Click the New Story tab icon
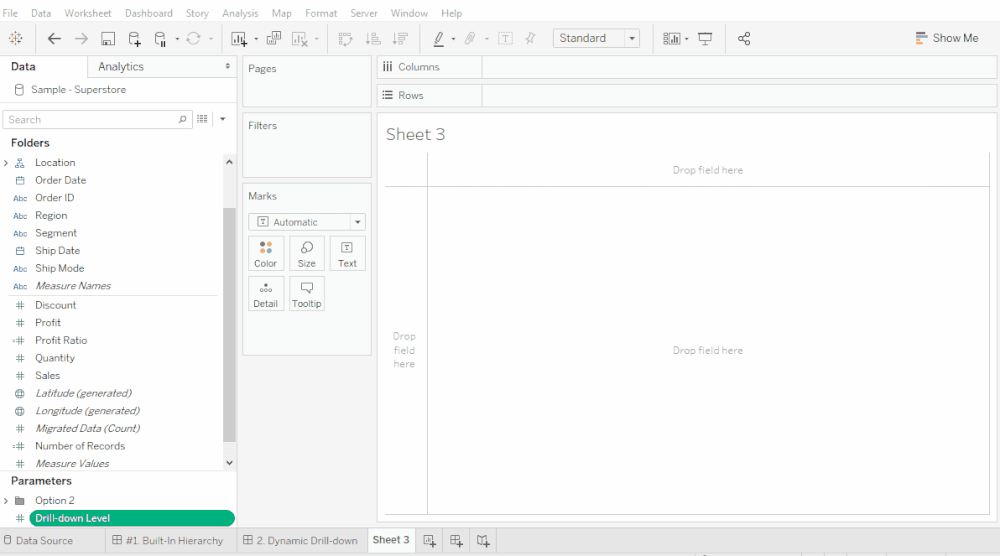Viewport: 1000px width, 556px height. tap(483, 541)
